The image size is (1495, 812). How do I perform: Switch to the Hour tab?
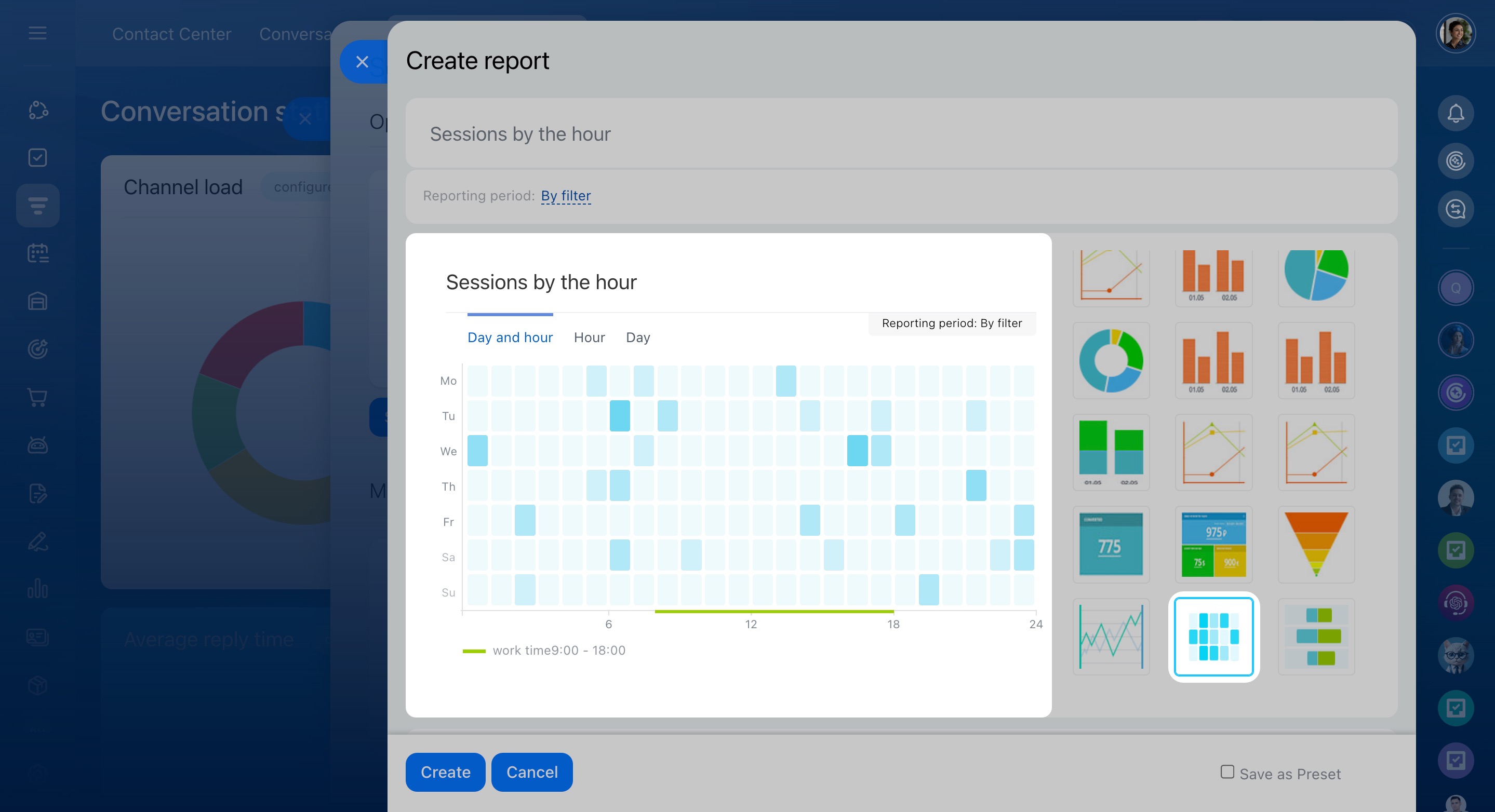(589, 337)
